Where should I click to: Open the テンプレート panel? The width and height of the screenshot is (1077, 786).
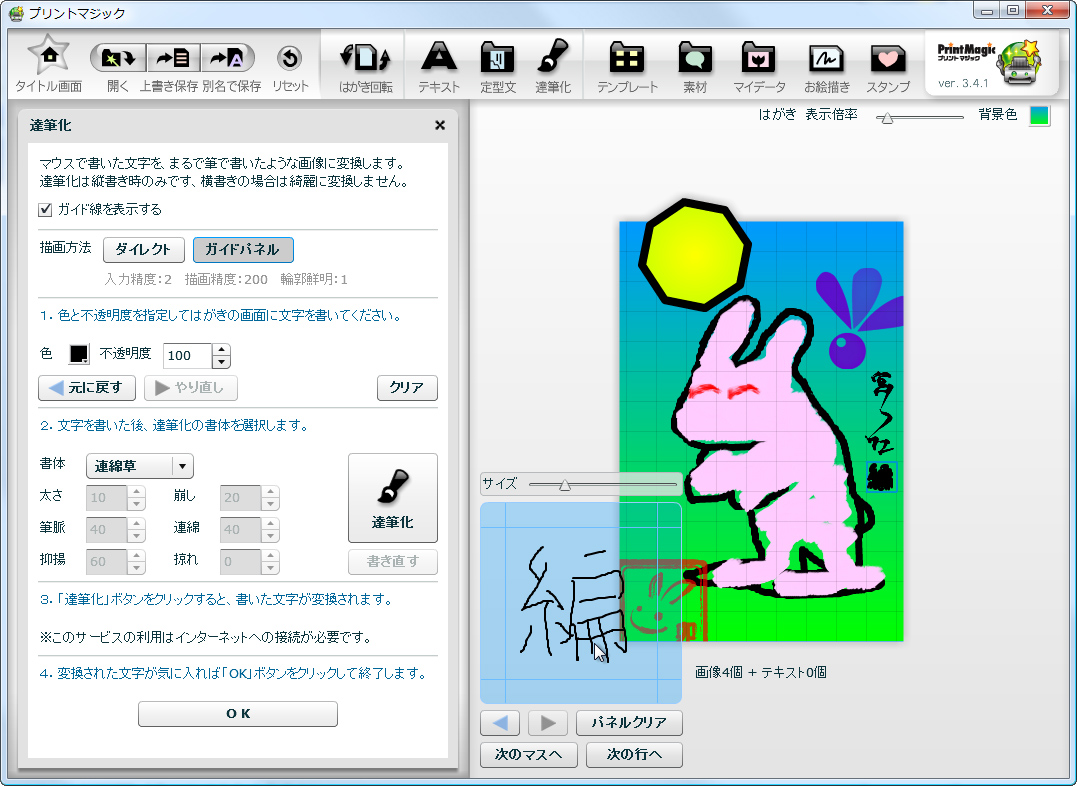tap(629, 63)
